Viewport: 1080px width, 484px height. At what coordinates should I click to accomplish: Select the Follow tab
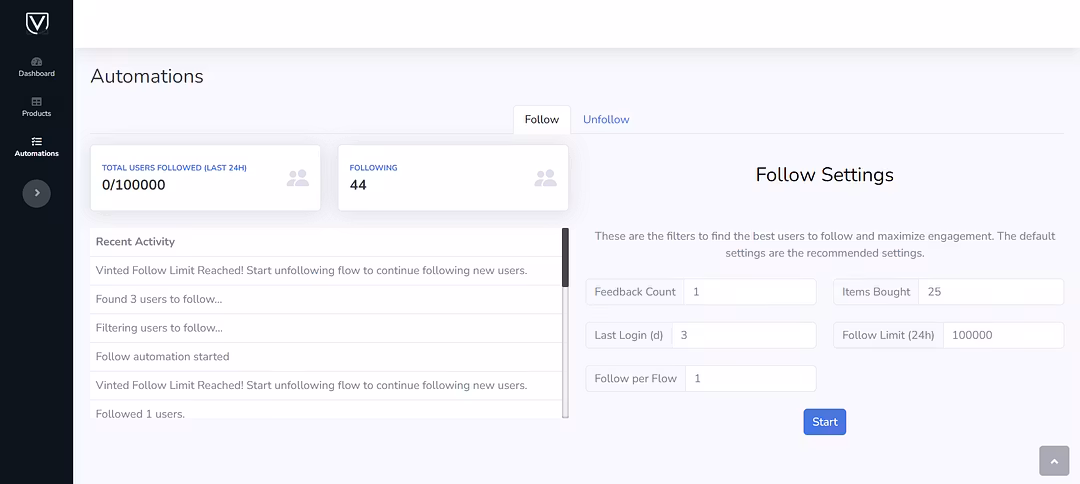[x=541, y=119]
